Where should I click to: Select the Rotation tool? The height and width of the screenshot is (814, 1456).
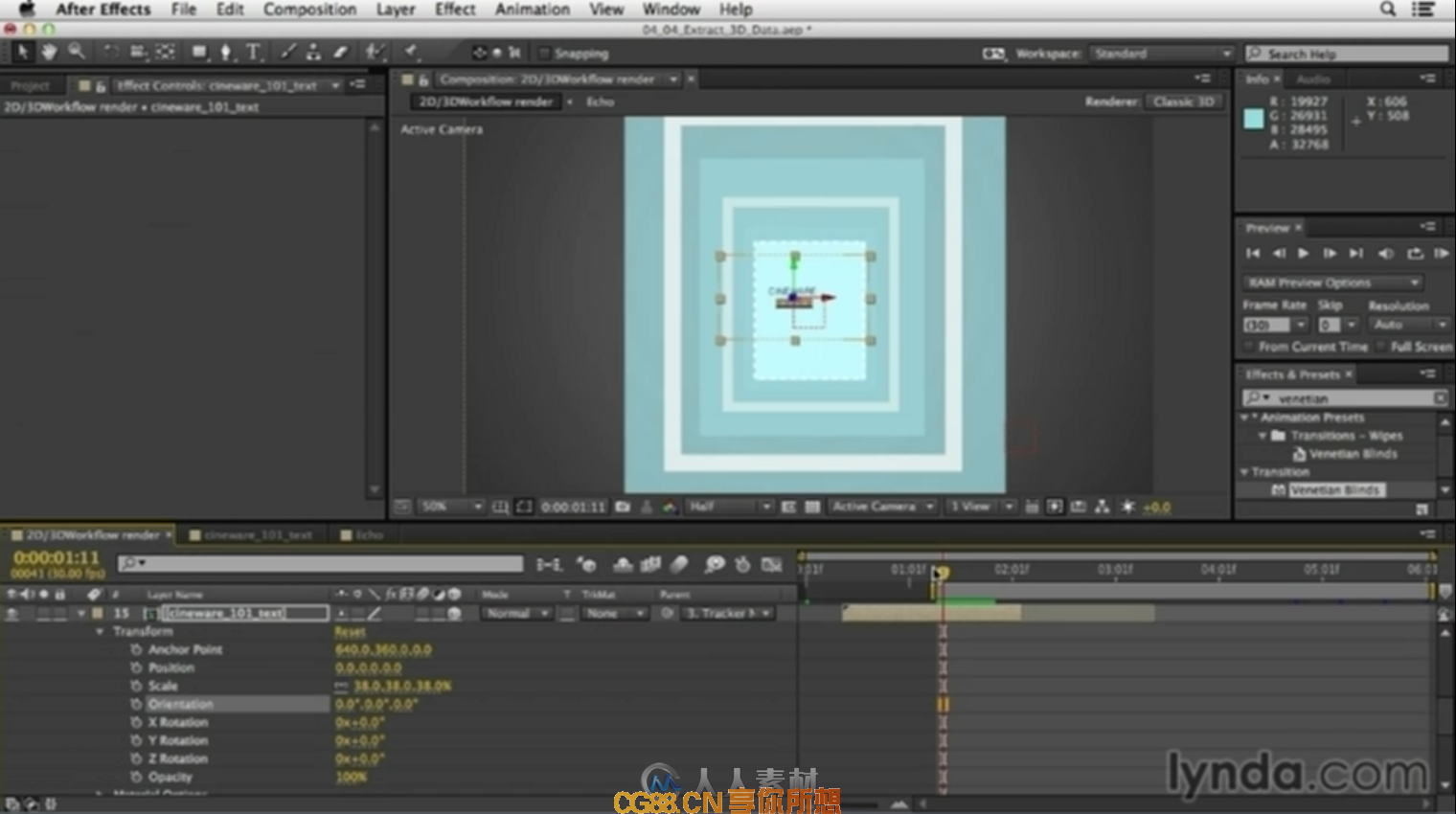point(111,52)
